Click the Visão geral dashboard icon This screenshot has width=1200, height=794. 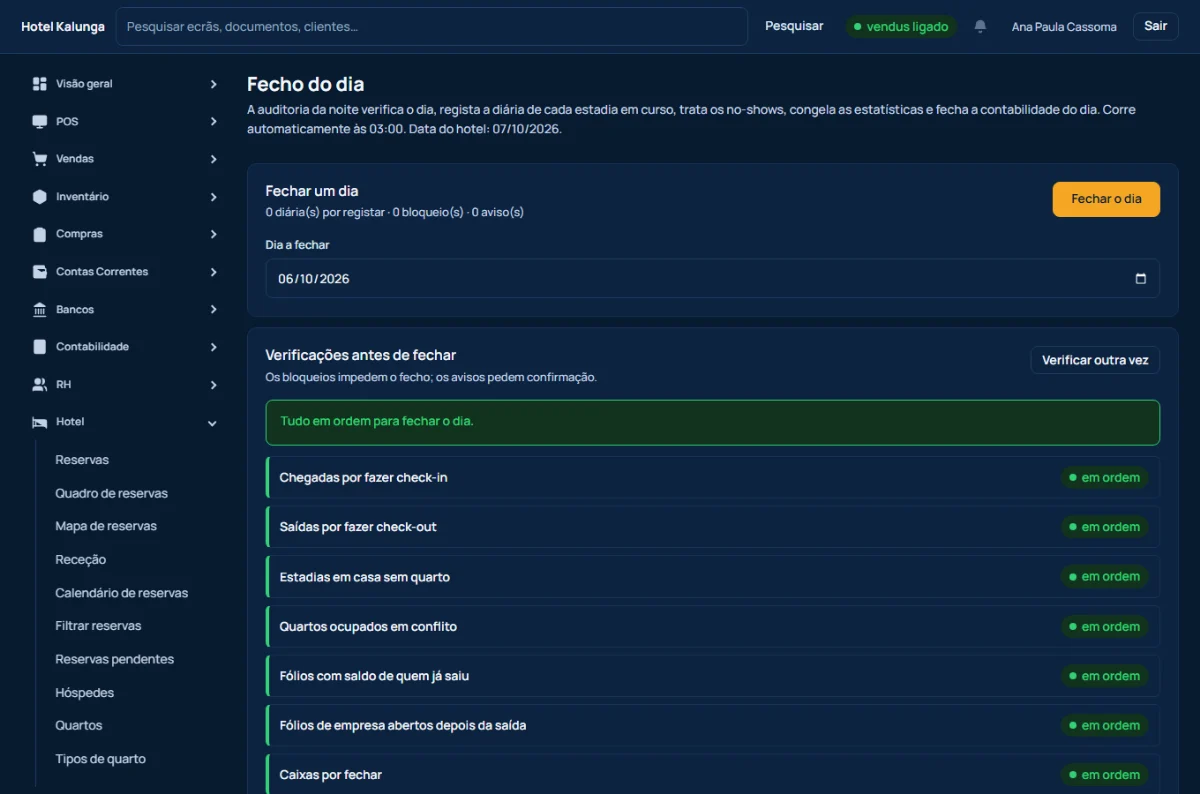pyautogui.click(x=39, y=84)
